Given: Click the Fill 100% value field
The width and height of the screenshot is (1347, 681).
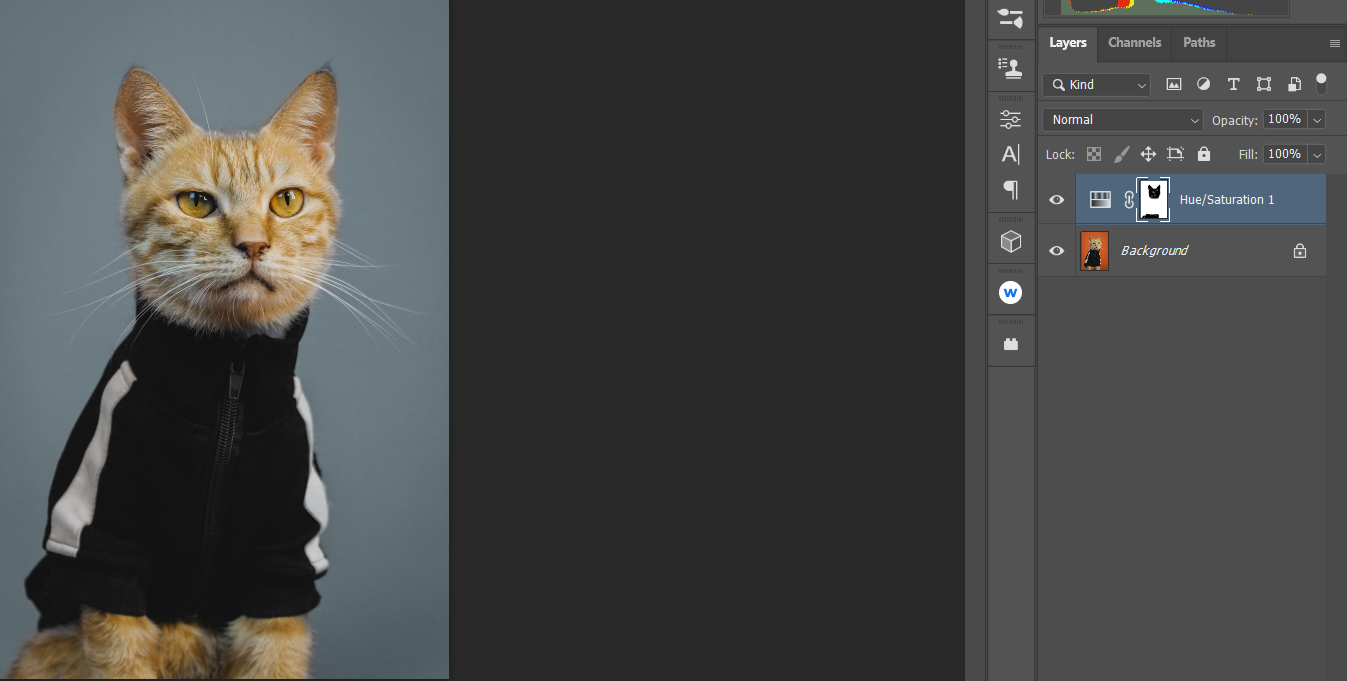Looking at the screenshot, I should point(1285,154).
